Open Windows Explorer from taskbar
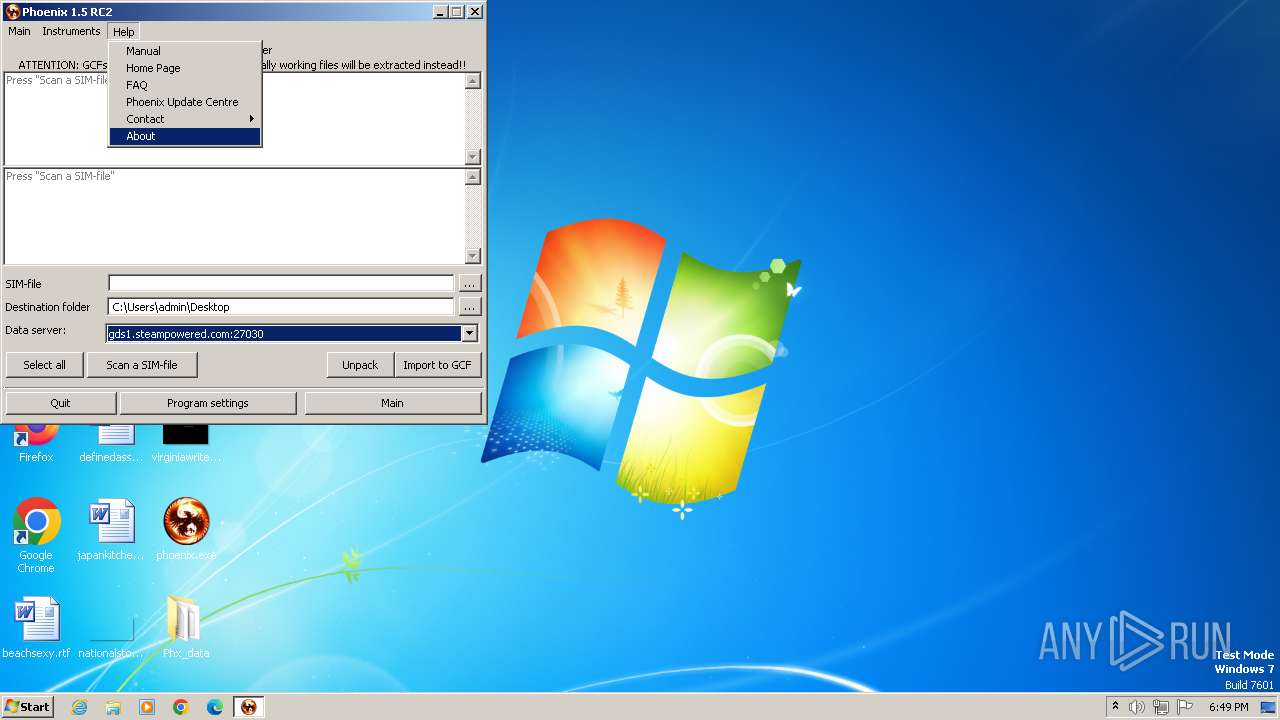Screen dimensions: 1280x720 (113, 707)
